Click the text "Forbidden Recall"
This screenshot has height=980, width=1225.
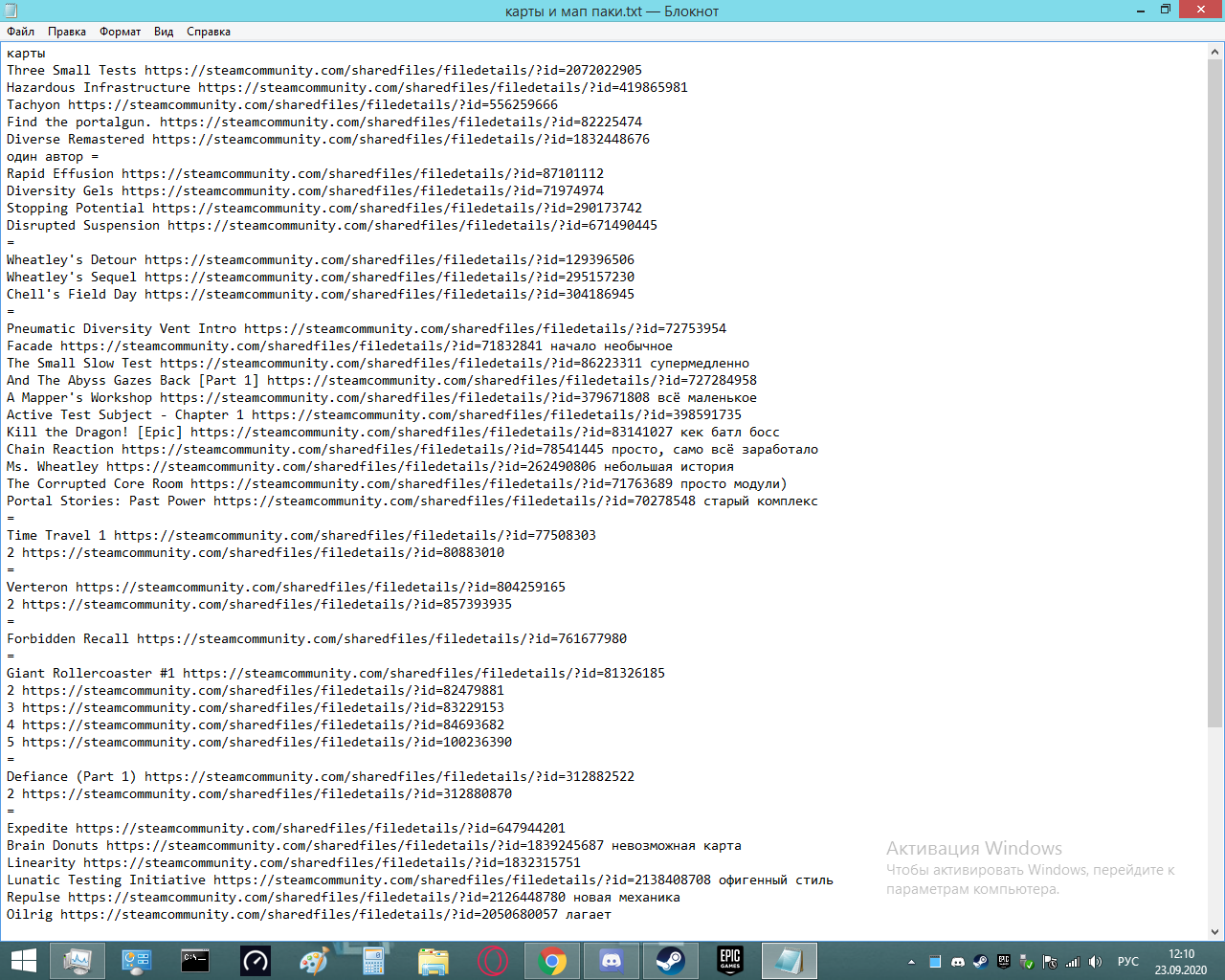(68, 639)
